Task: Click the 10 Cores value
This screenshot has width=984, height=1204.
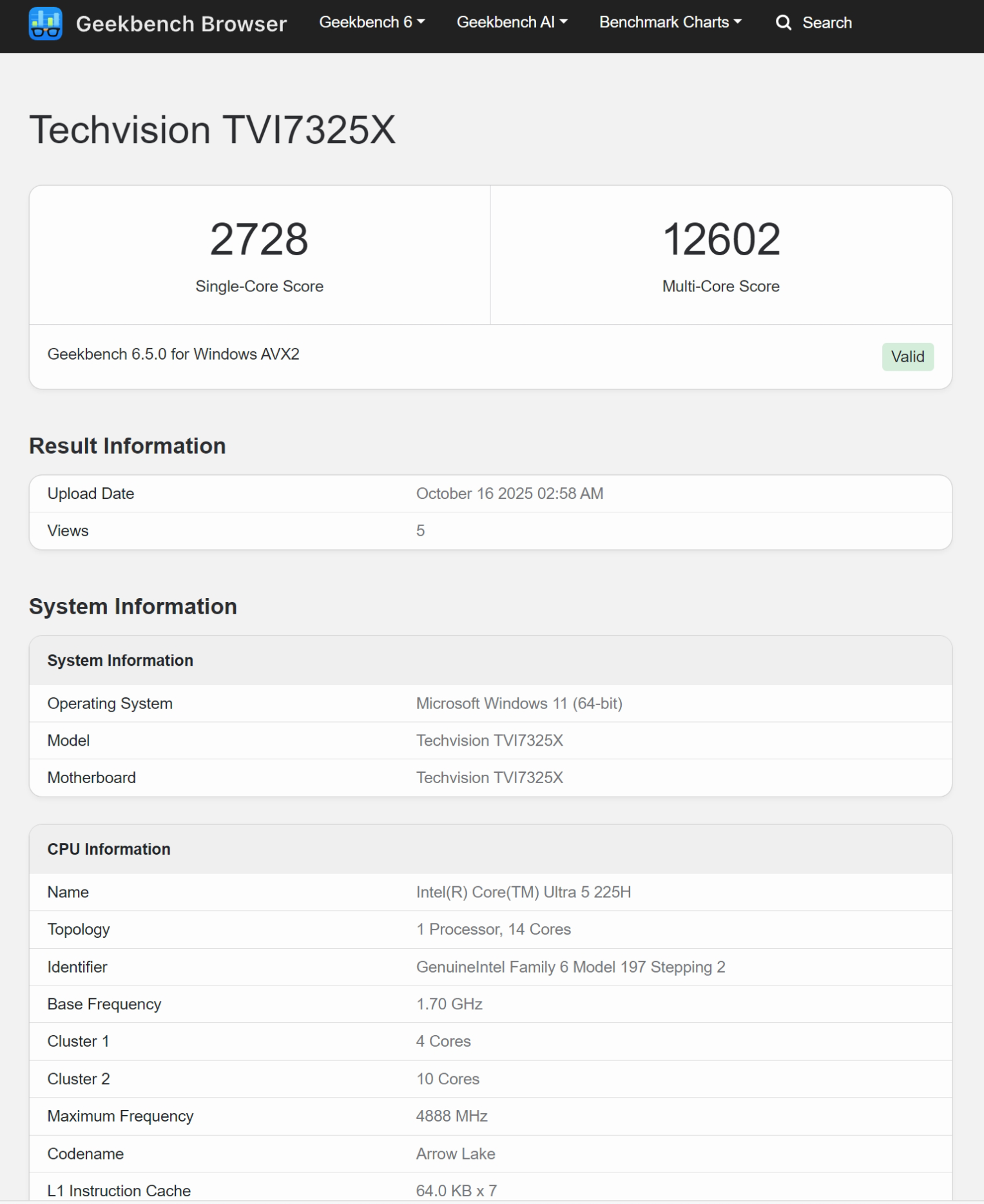Action: click(448, 1079)
